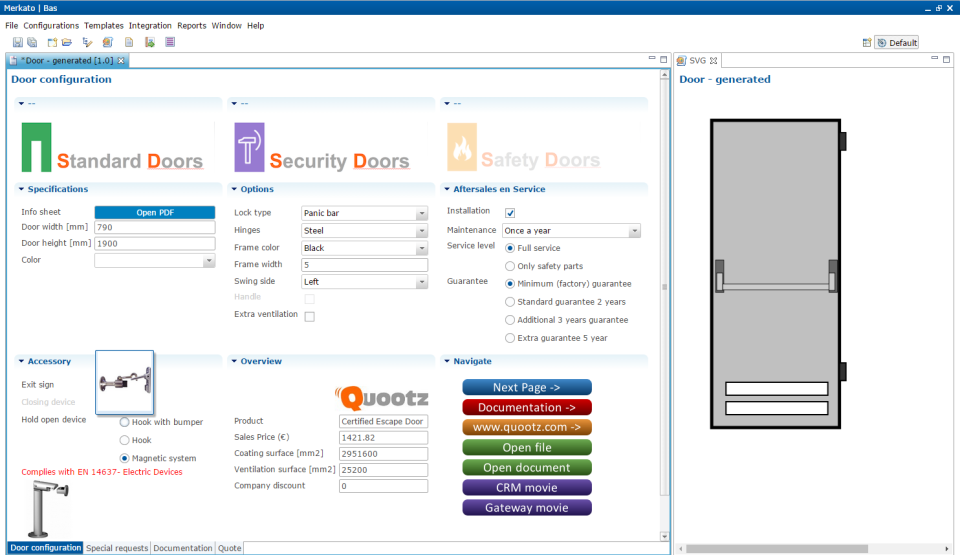Select Additional 3 years guarantee
This screenshot has width=960, height=555.
(510, 320)
